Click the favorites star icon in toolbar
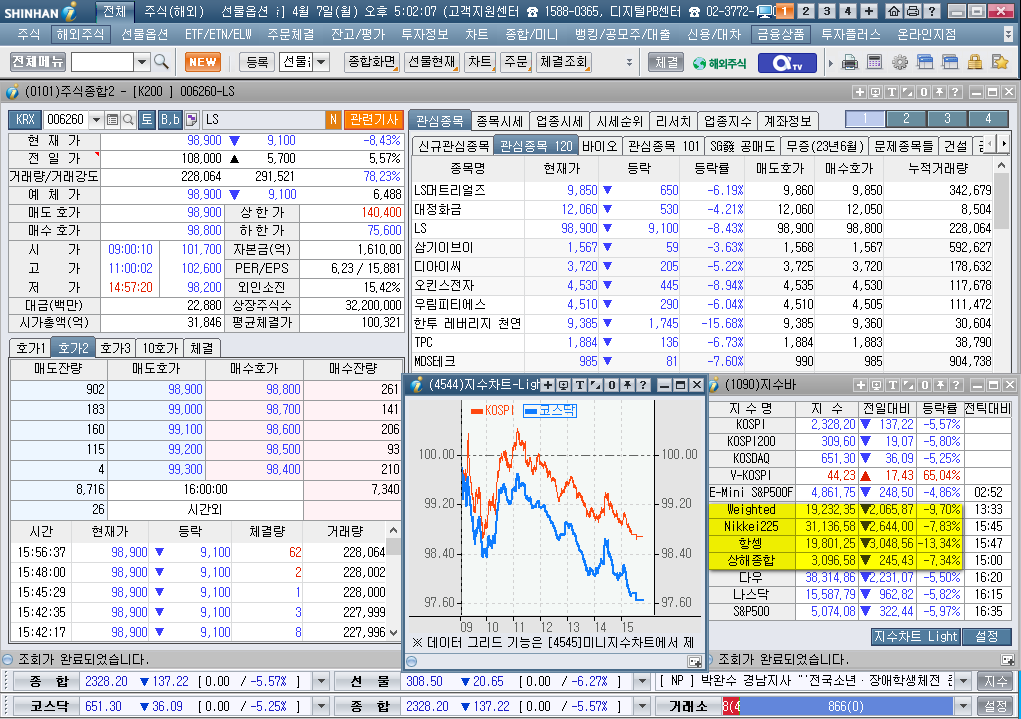The width and height of the screenshot is (1021, 719). tap(1000, 63)
